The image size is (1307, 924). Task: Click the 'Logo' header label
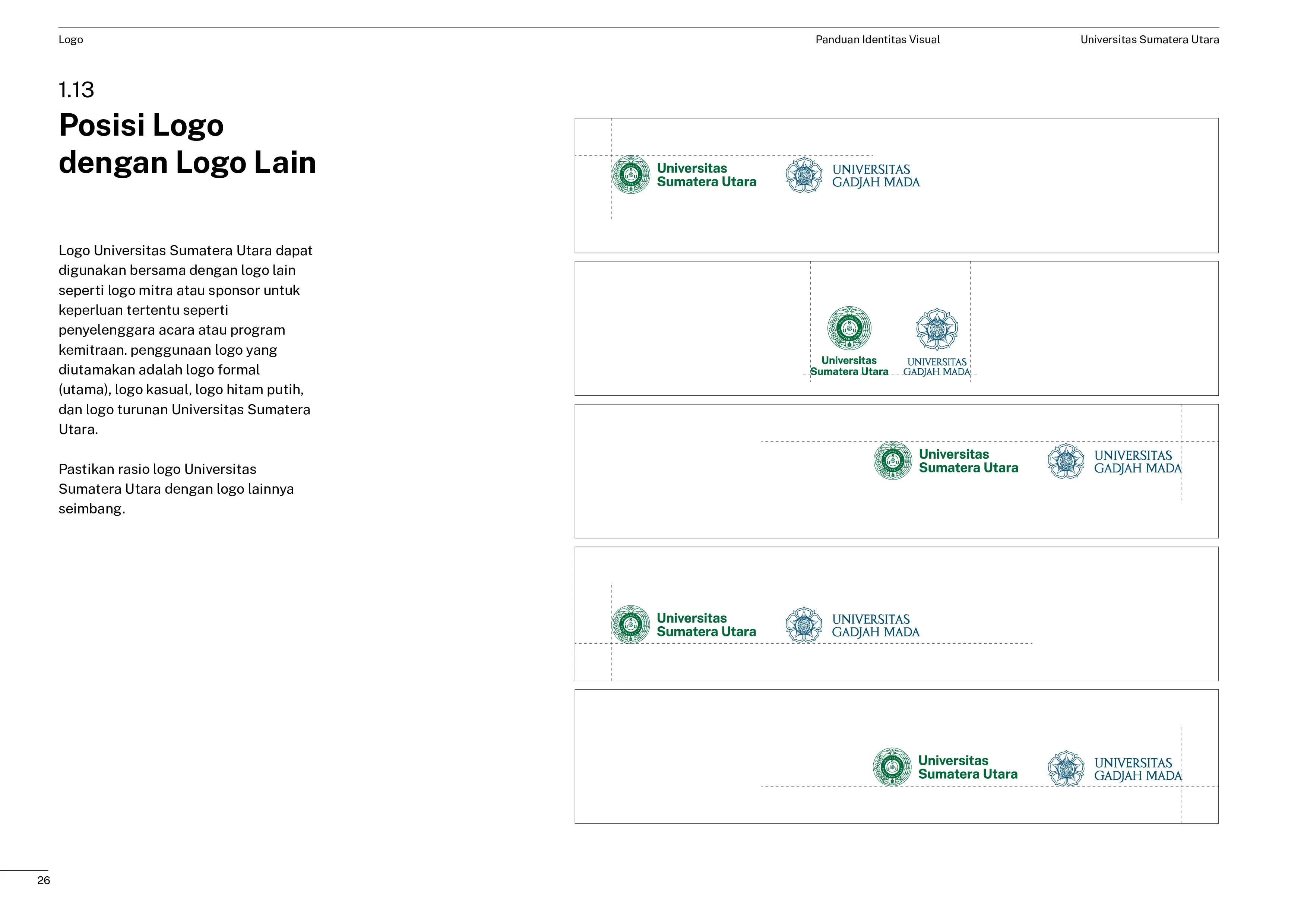(x=70, y=40)
